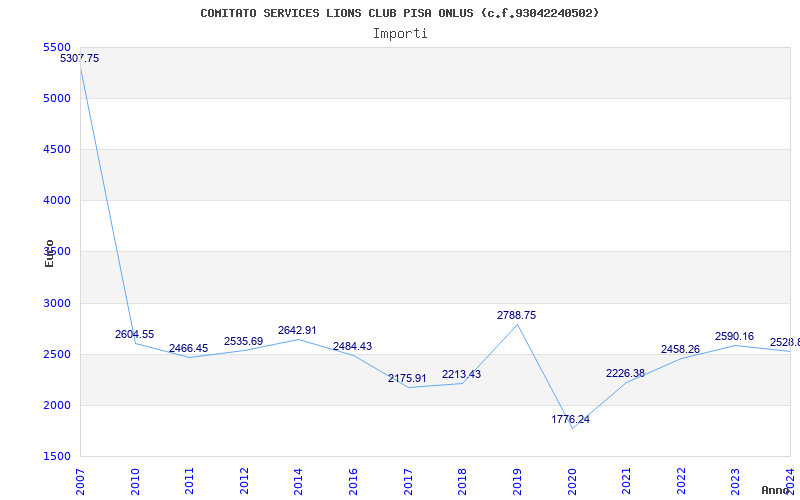Select the data label 5307.75
The height and width of the screenshot is (500, 800).
tap(80, 58)
